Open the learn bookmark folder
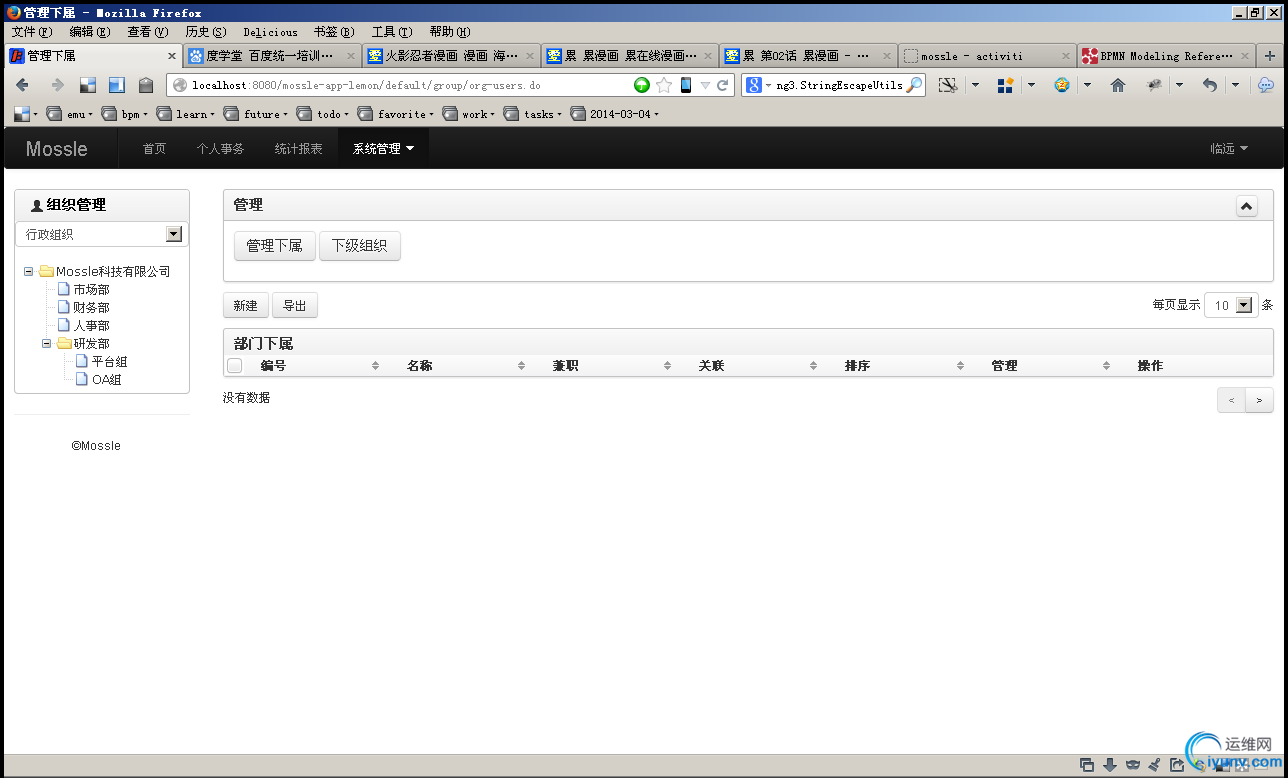This screenshot has height=778, width=1288. [186, 114]
